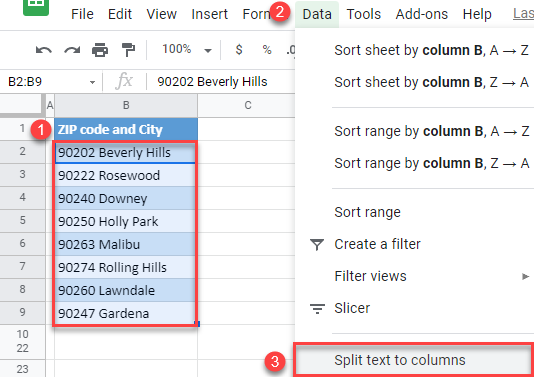
Task: Open the View menu
Action: pos(161,14)
